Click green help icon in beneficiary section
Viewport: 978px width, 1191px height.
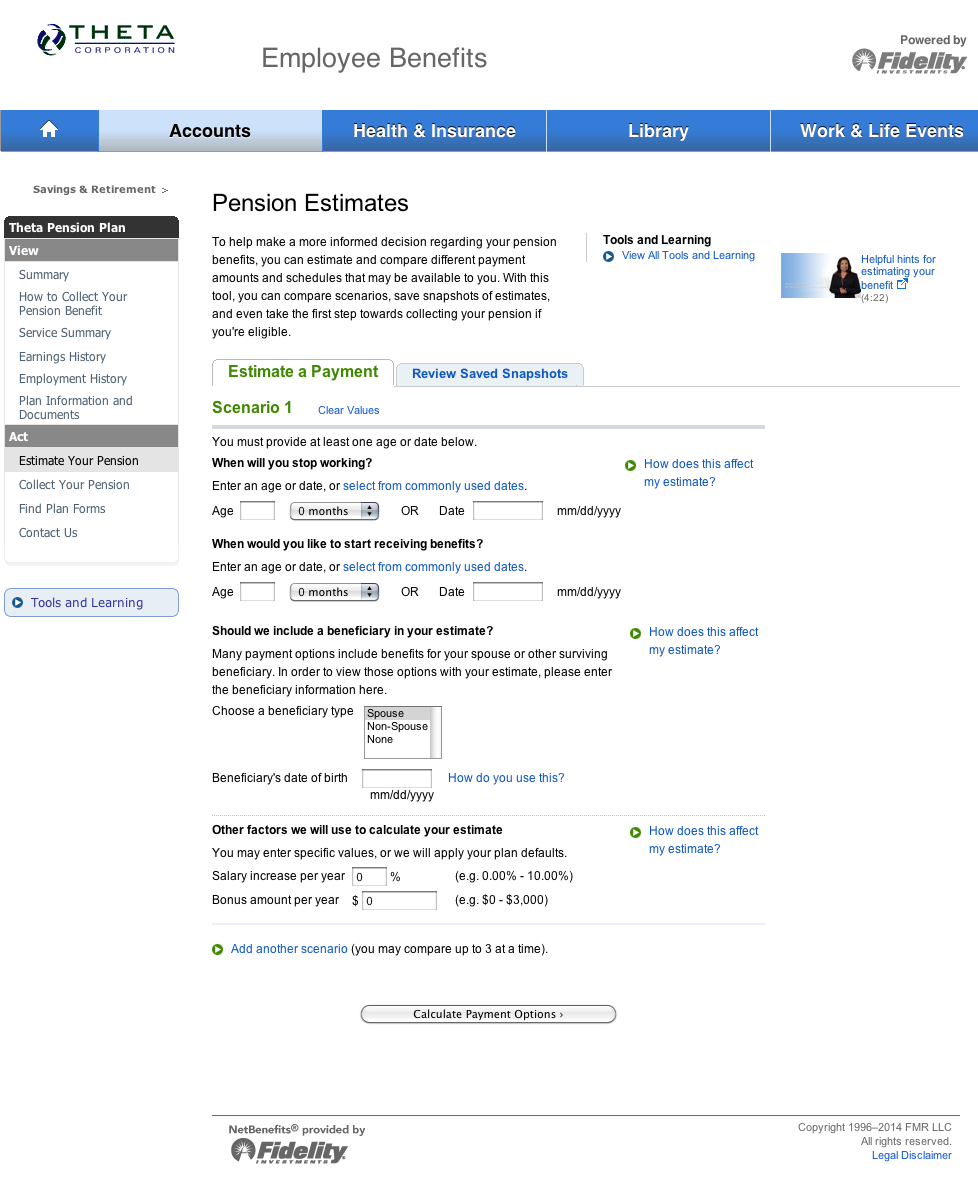click(x=636, y=633)
